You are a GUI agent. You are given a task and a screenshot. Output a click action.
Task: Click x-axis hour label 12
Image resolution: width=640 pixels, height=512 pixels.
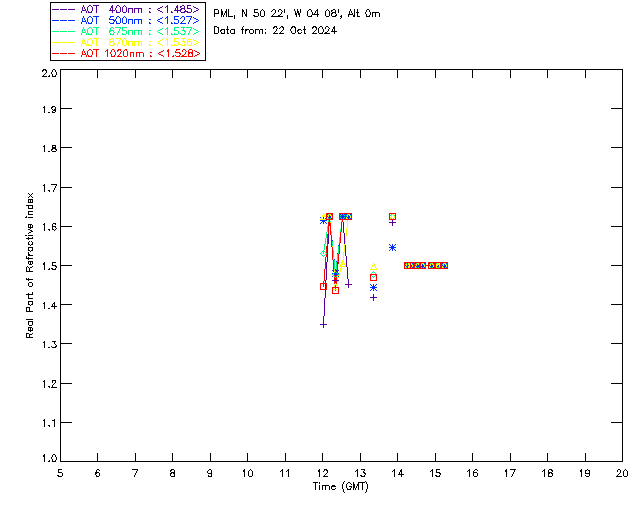(322, 473)
